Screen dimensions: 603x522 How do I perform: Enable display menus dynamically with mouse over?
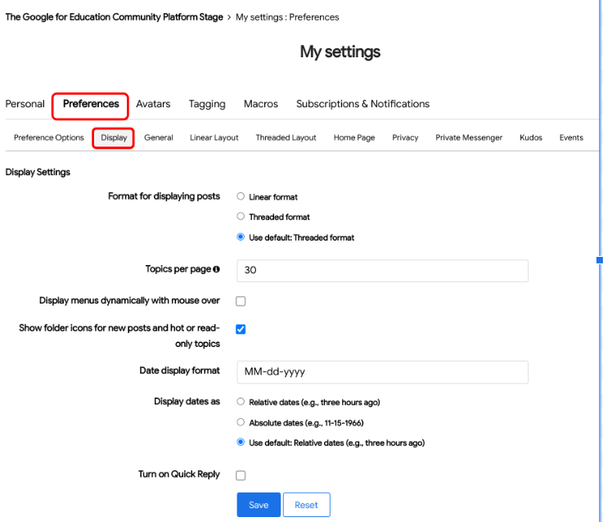click(x=241, y=301)
